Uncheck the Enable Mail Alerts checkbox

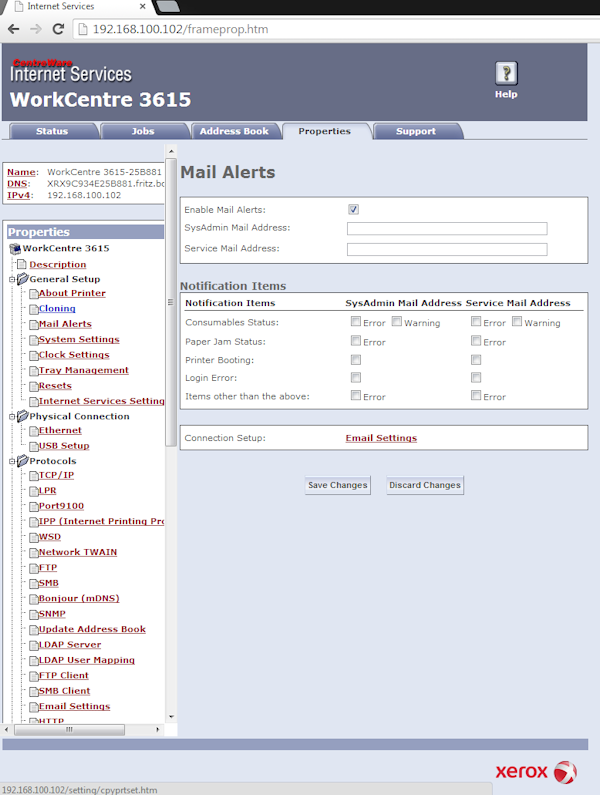pos(353,209)
